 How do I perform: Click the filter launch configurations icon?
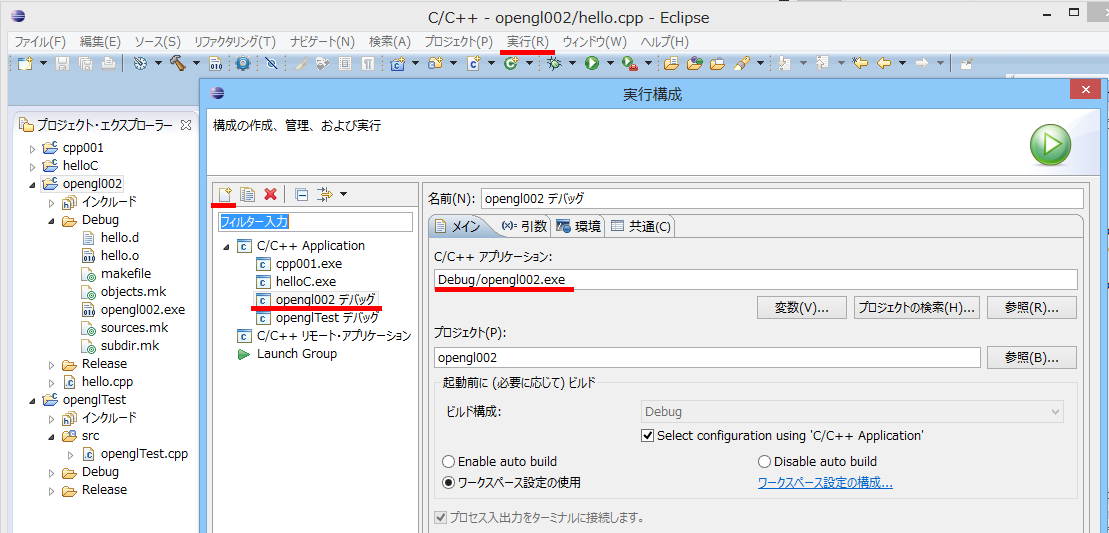click(x=325, y=194)
